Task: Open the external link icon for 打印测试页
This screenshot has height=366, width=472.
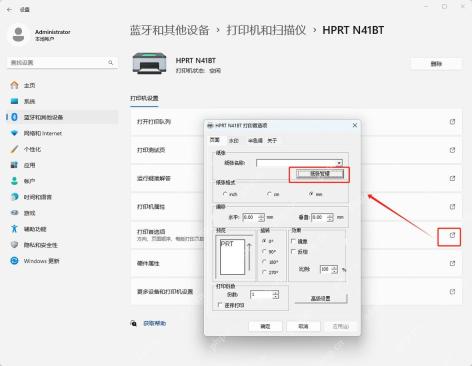Action: (x=452, y=150)
